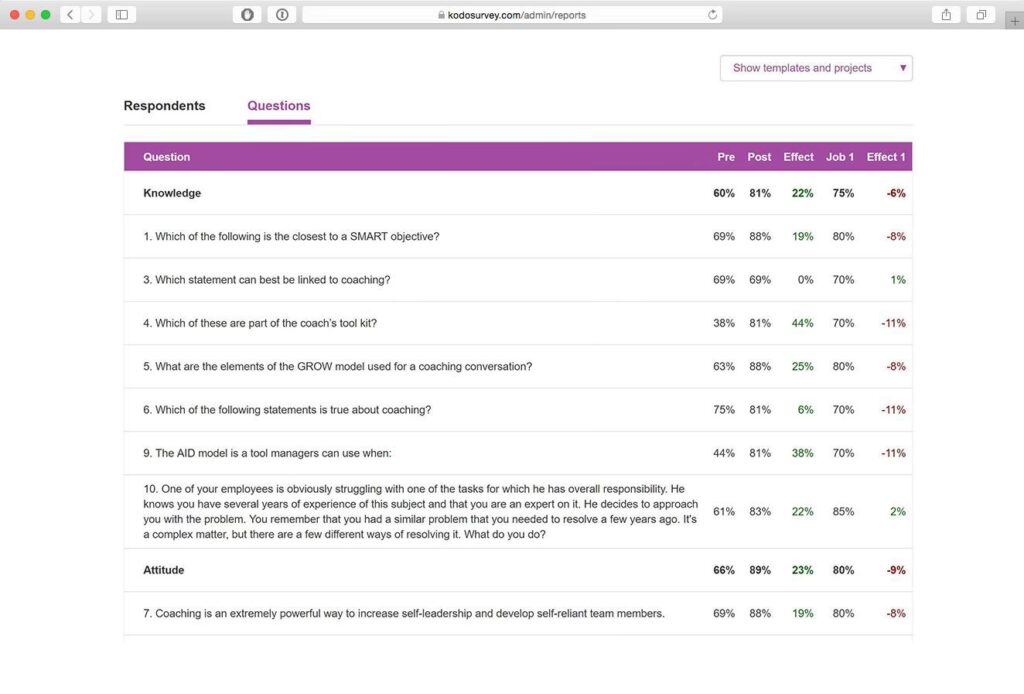Open the Share menu icon

click(x=945, y=15)
